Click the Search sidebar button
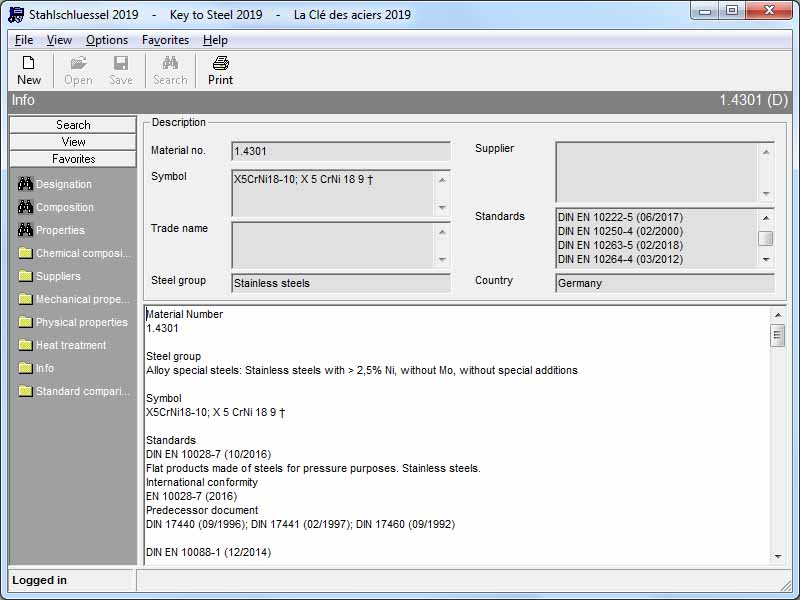 (73, 125)
